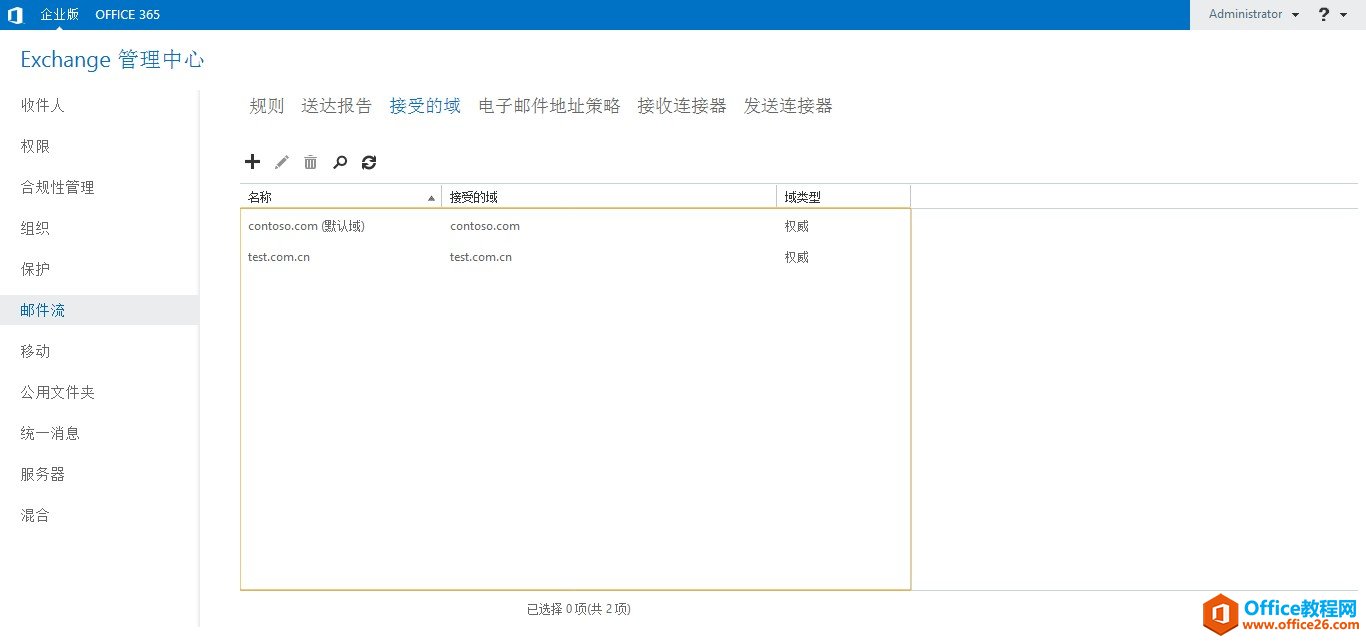Screen dimensions: 1366x642
Task: Open the help question mark icon
Action: pyautogui.click(x=1322, y=13)
